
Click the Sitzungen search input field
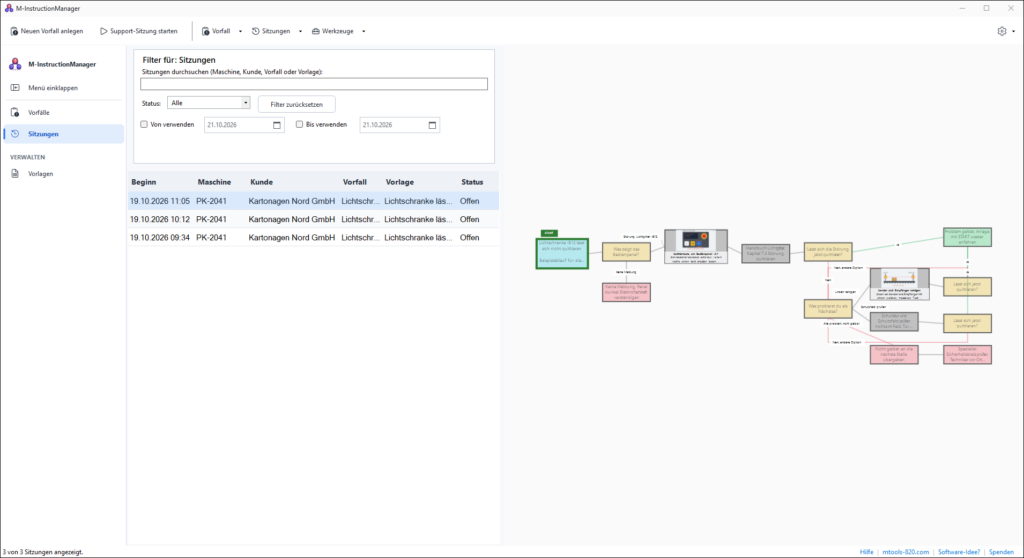(313, 84)
